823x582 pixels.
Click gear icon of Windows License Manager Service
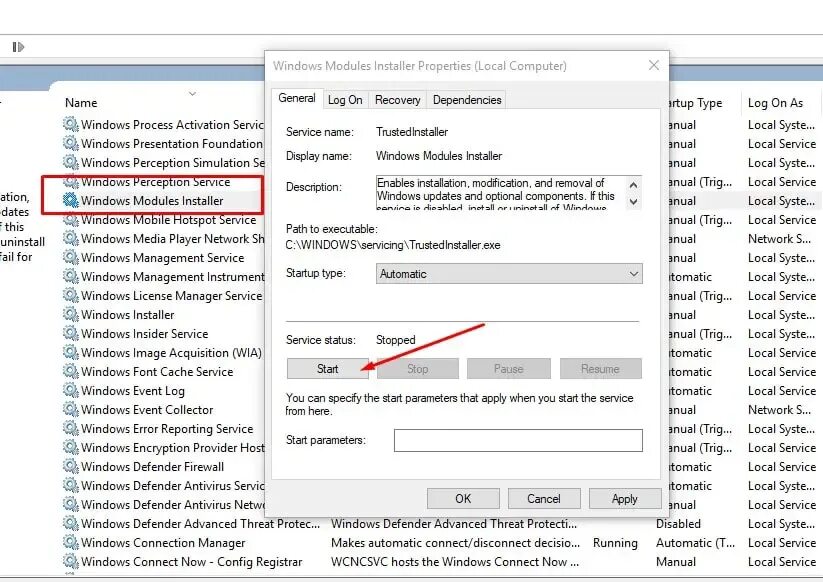click(x=70, y=295)
